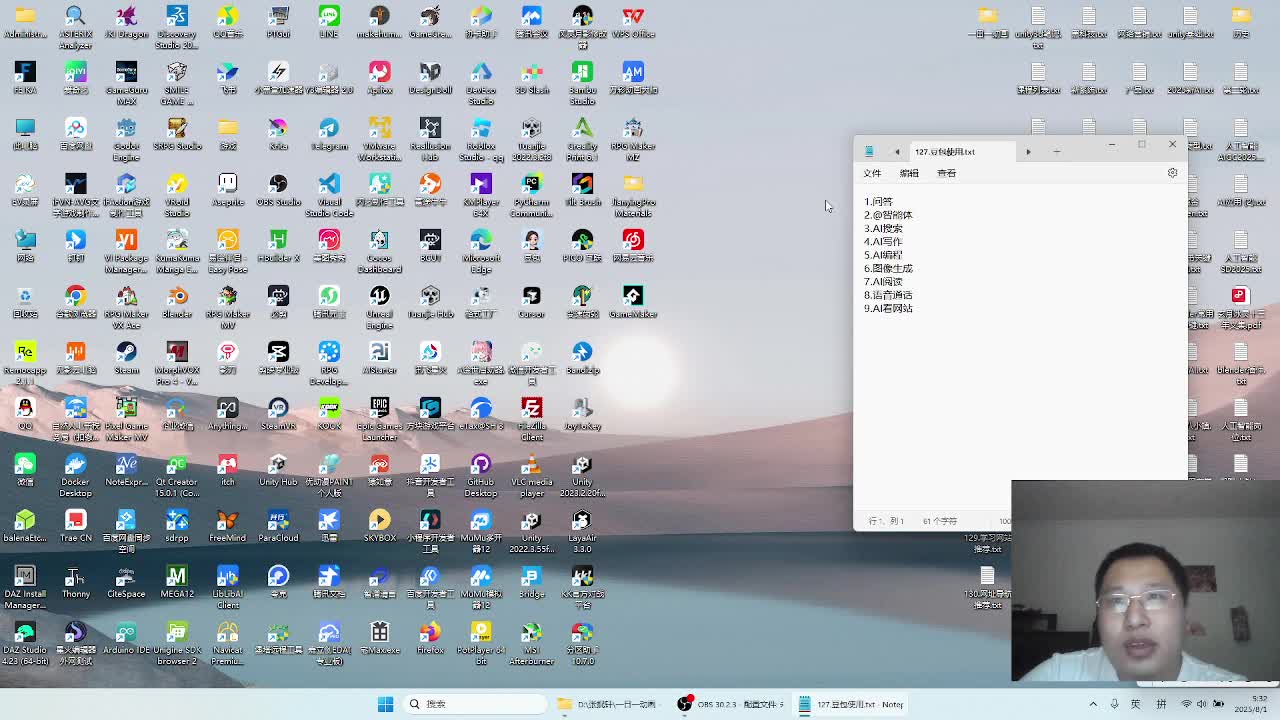Select the Visual Studio Code desktop icon
Screen dimensions: 1280x720
[x=329, y=195]
